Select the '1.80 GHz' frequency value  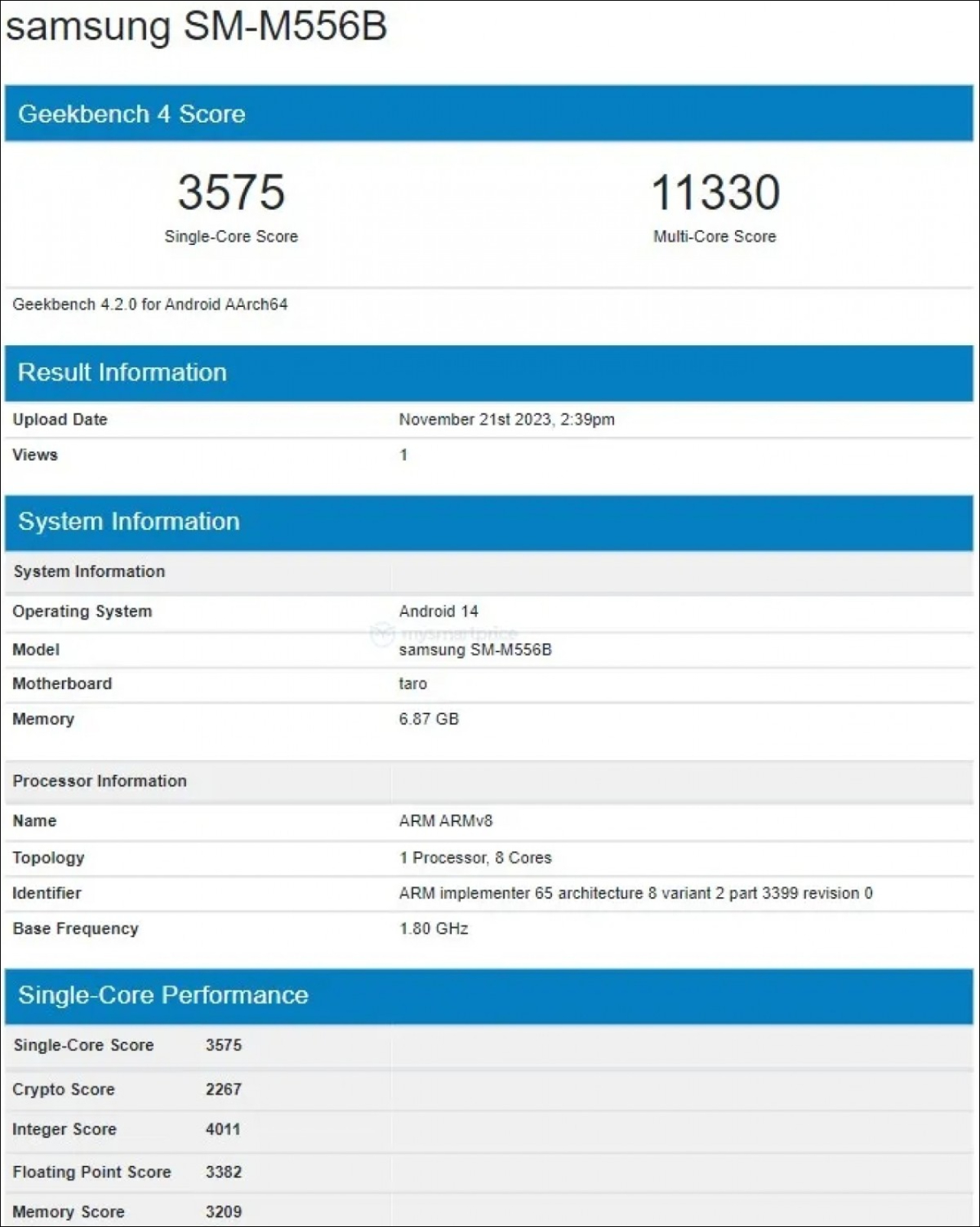[433, 928]
